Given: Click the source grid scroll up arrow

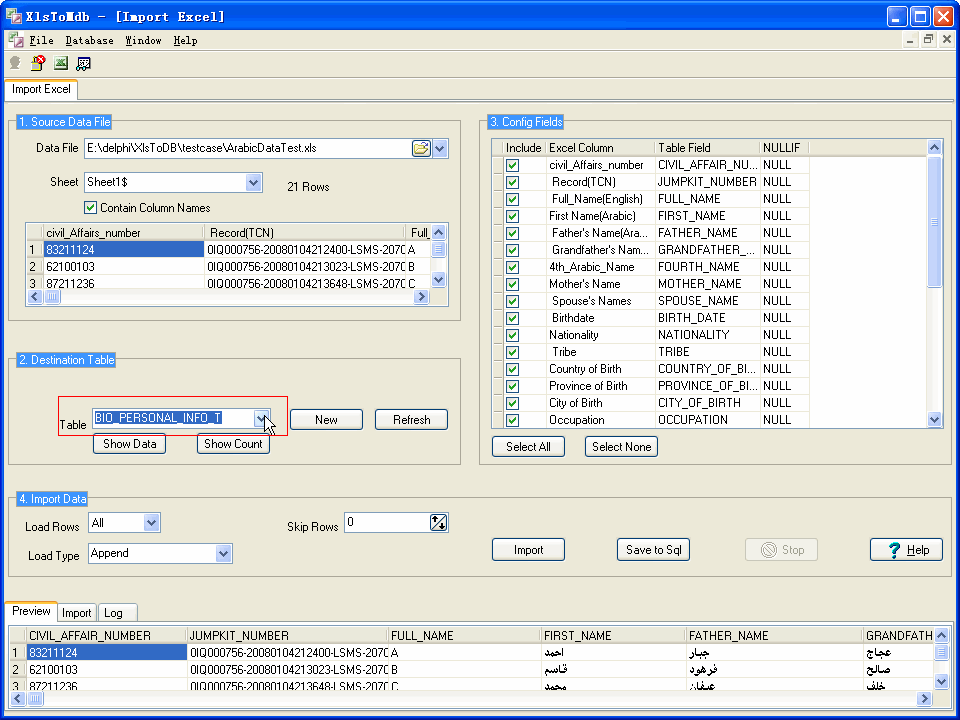Looking at the screenshot, I should click(x=438, y=232).
